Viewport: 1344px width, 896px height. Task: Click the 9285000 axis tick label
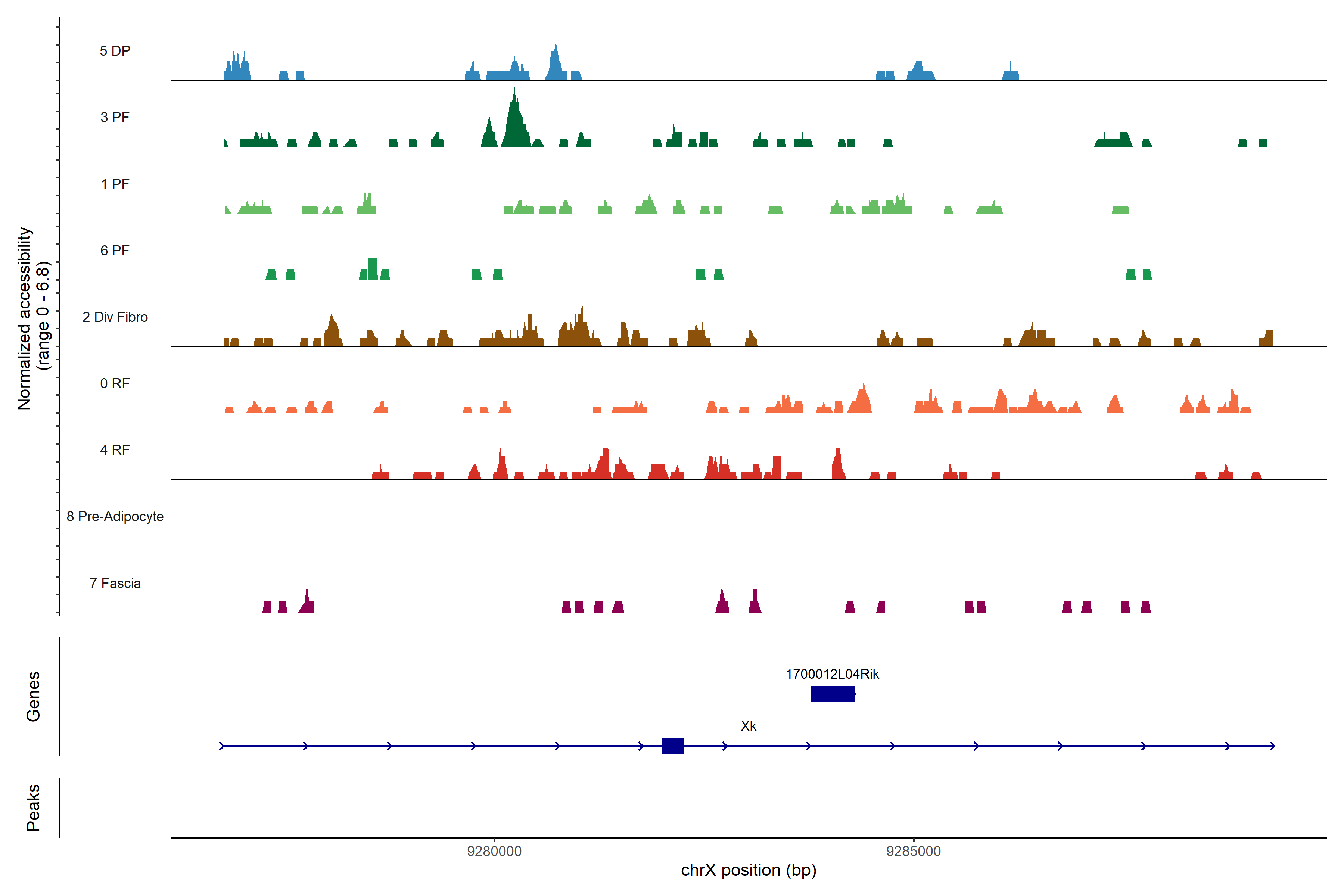pos(913,851)
